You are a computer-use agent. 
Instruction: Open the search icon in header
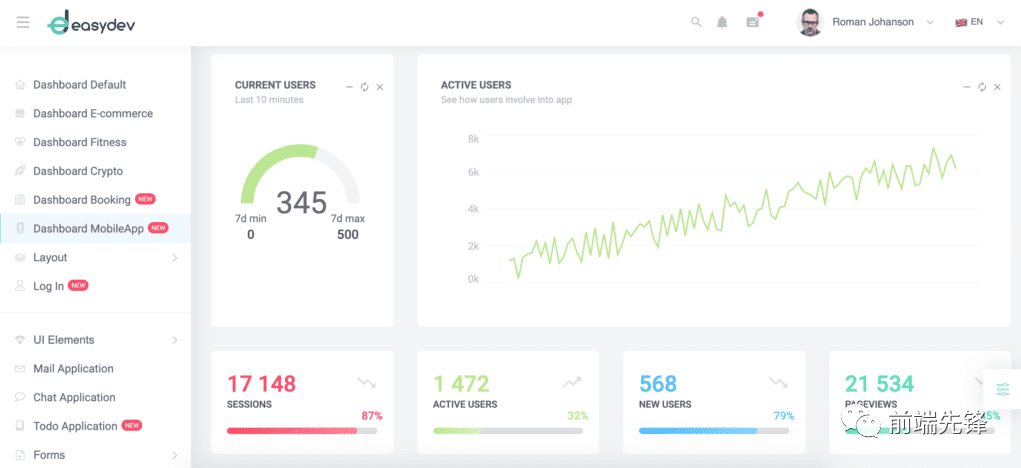[696, 22]
